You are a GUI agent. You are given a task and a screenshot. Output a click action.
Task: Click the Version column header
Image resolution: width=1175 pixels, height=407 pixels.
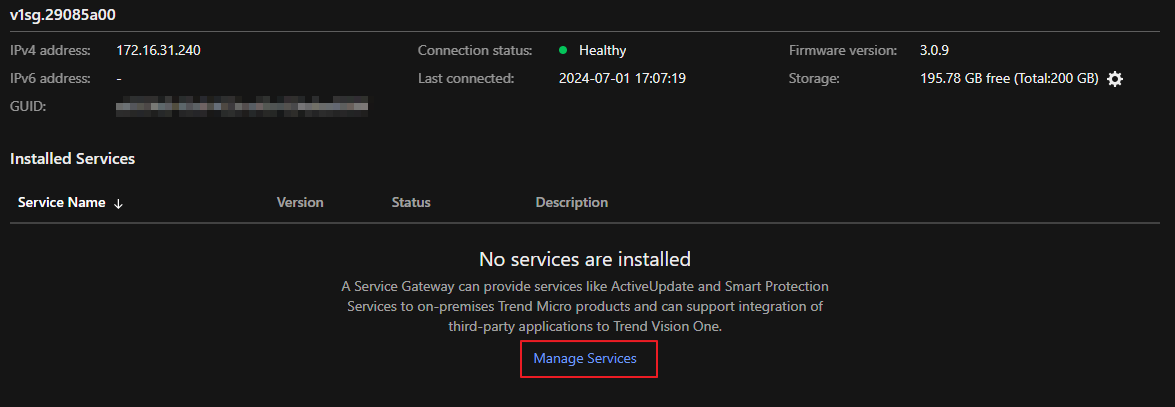pyautogui.click(x=300, y=202)
